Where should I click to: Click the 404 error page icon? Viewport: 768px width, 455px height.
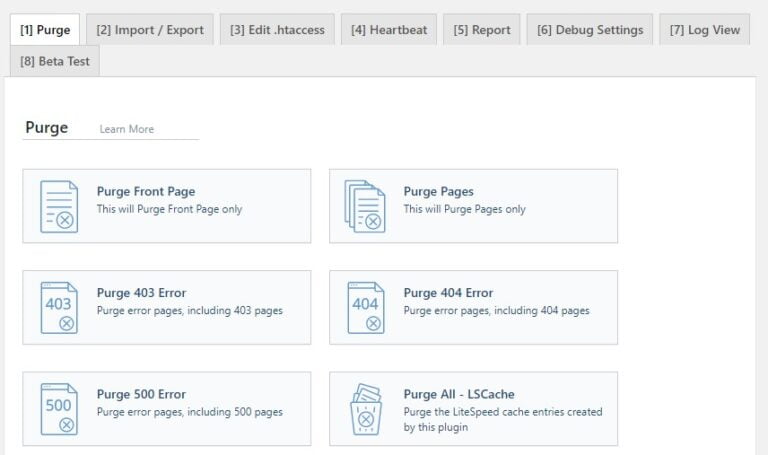pyautogui.click(x=365, y=308)
